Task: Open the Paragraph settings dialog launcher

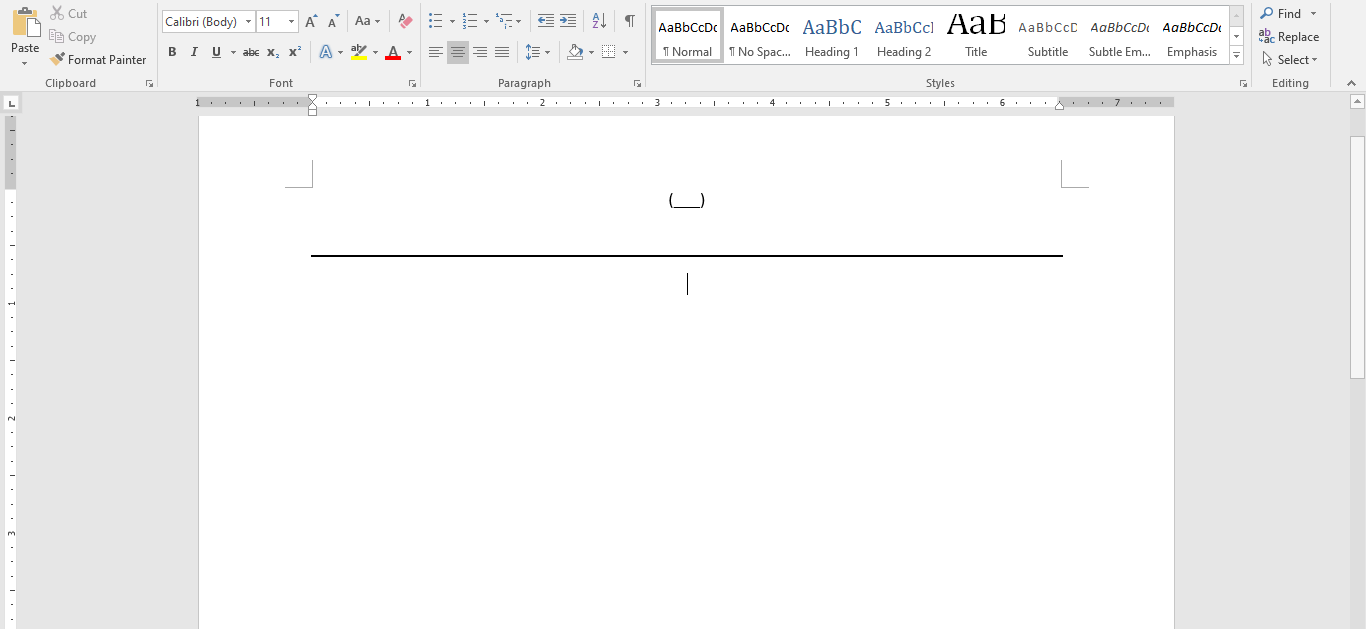Action: click(x=638, y=84)
